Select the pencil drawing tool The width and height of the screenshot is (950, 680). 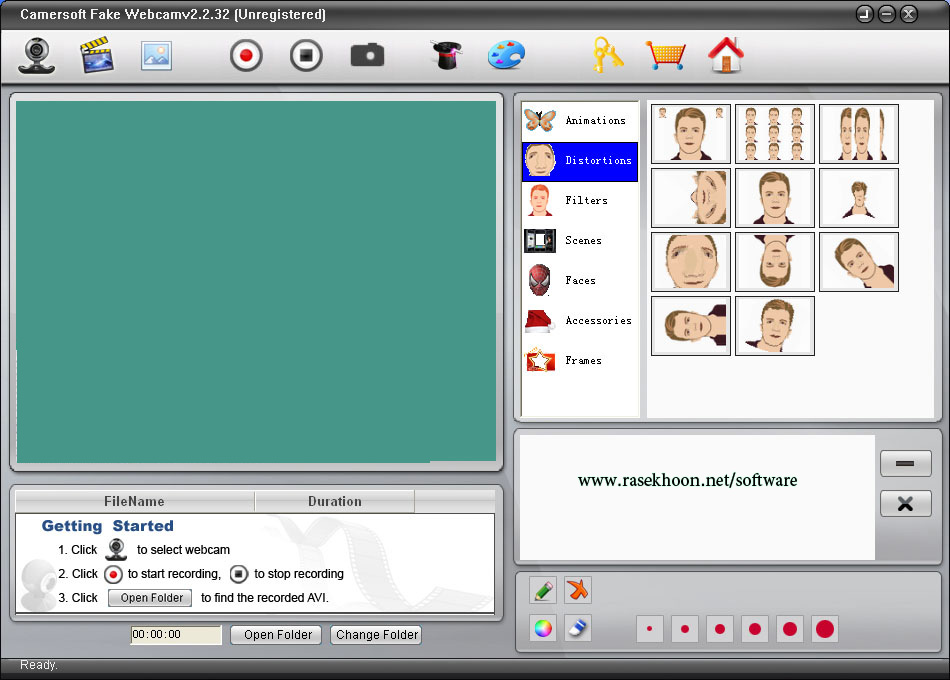coord(543,590)
